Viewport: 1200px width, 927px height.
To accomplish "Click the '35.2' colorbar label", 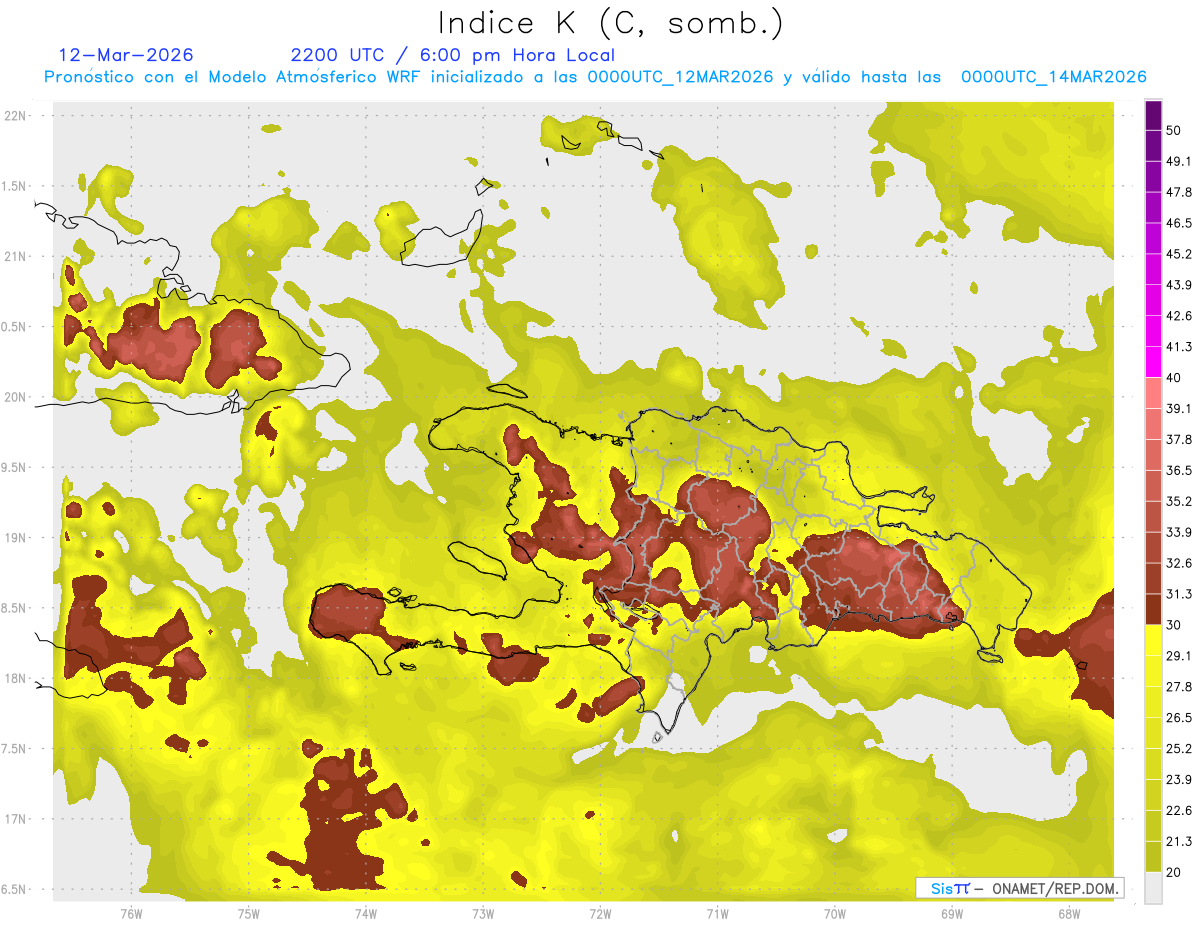I will 1179,501.
